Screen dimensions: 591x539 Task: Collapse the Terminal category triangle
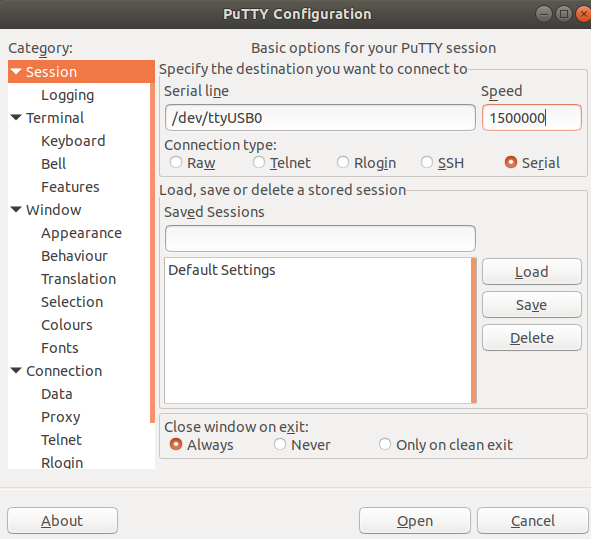[16, 118]
